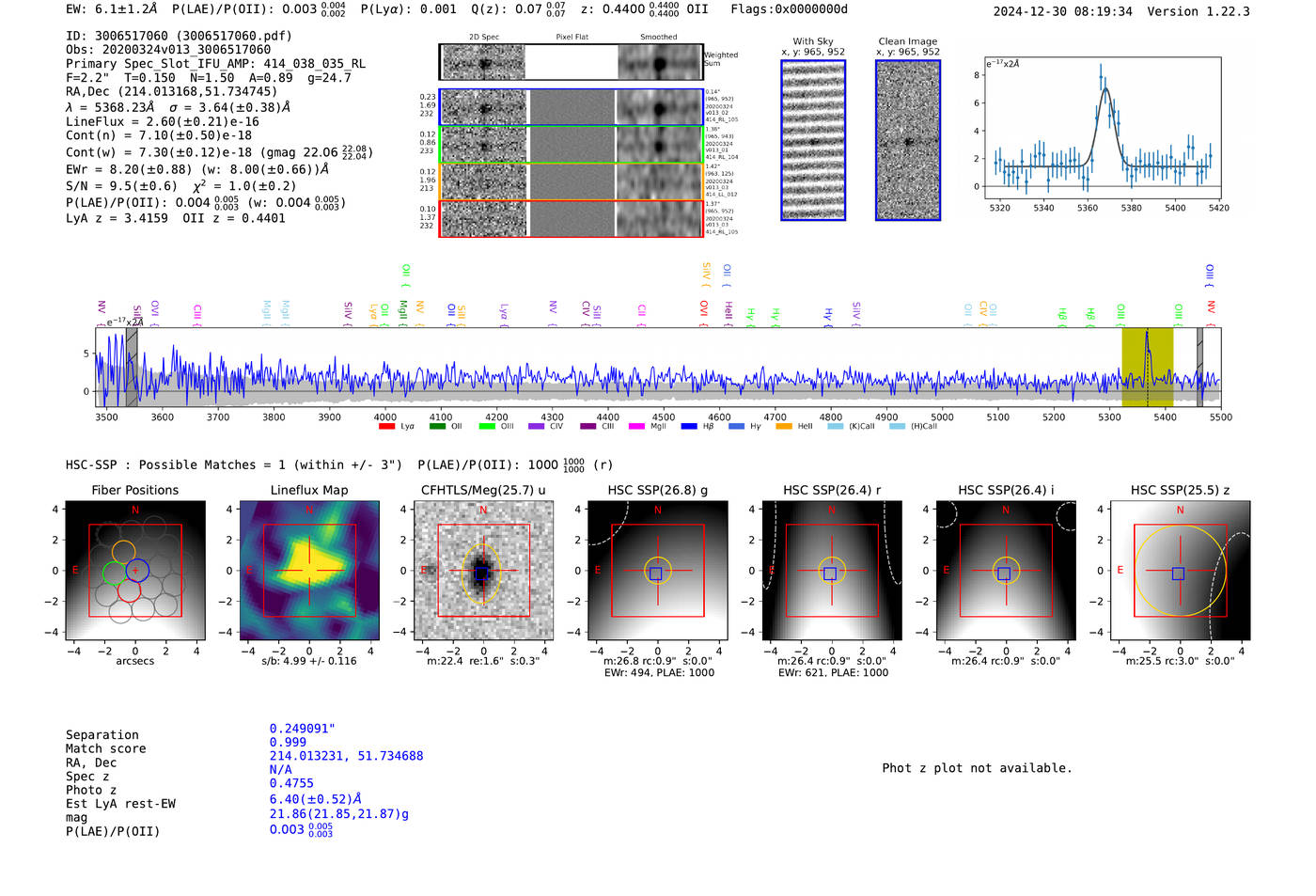Viewport: 1316px width, 896px height.
Task: Open the HSC SSP(26.4) r image
Action: [x=832, y=570]
